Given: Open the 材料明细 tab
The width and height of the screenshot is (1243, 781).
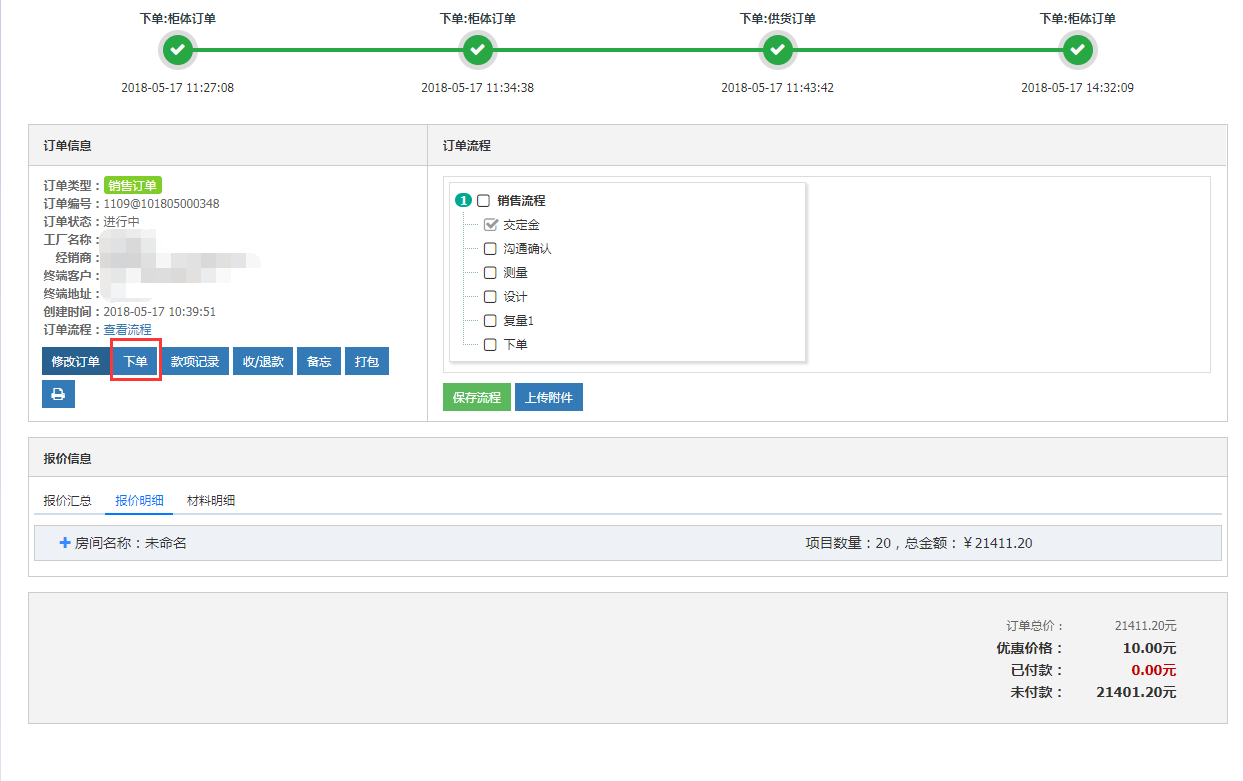Looking at the screenshot, I should tap(211, 501).
